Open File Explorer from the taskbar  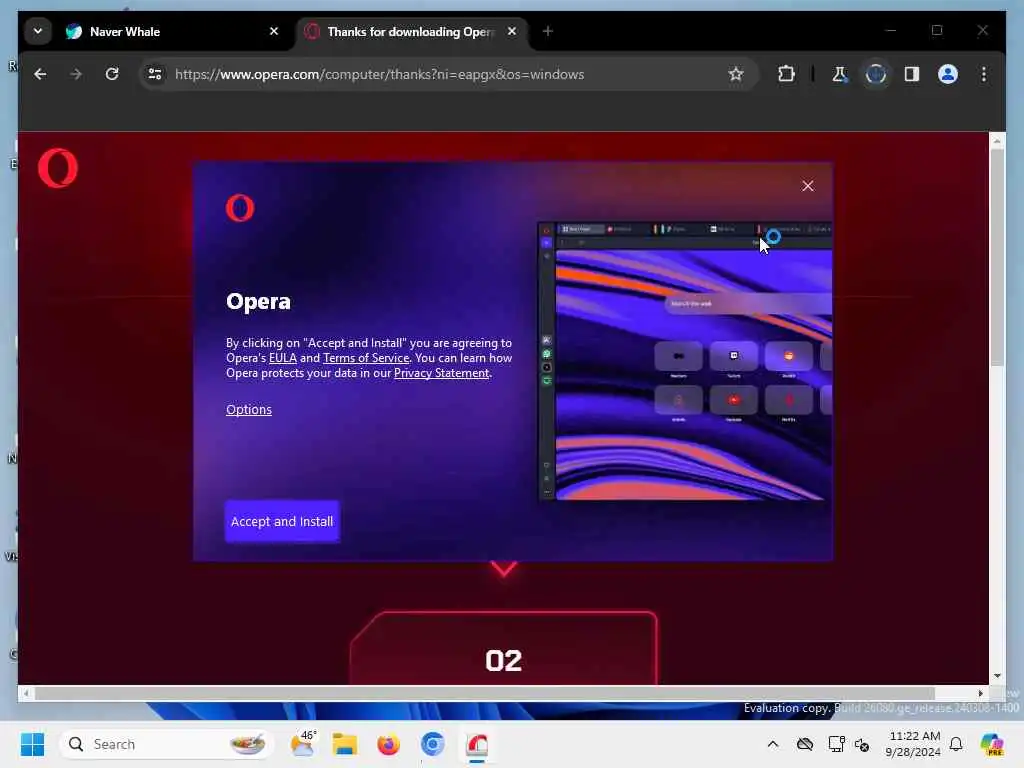[345, 744]
